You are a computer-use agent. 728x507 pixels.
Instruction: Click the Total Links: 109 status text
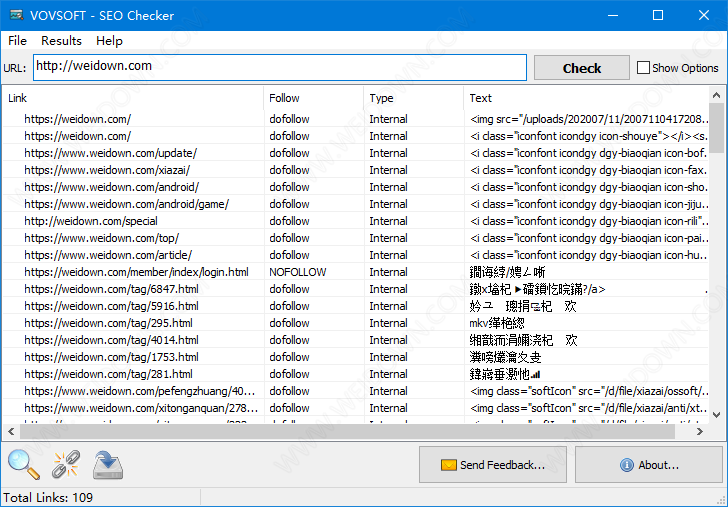(x=48, y=498)
